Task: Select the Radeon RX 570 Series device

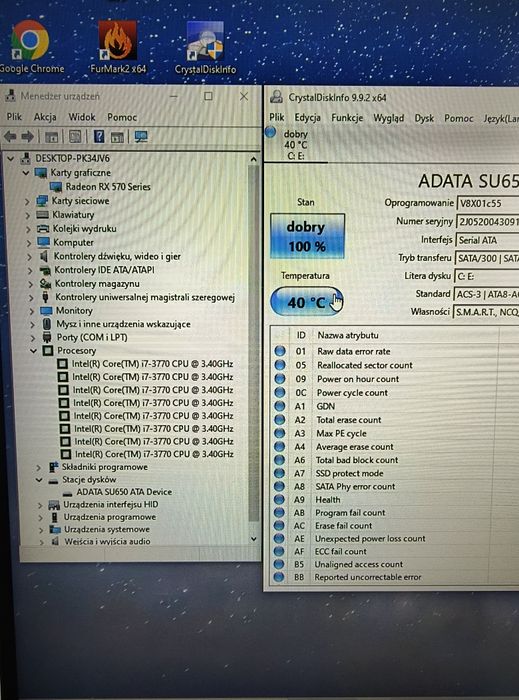Action: [x=108, y=187]
